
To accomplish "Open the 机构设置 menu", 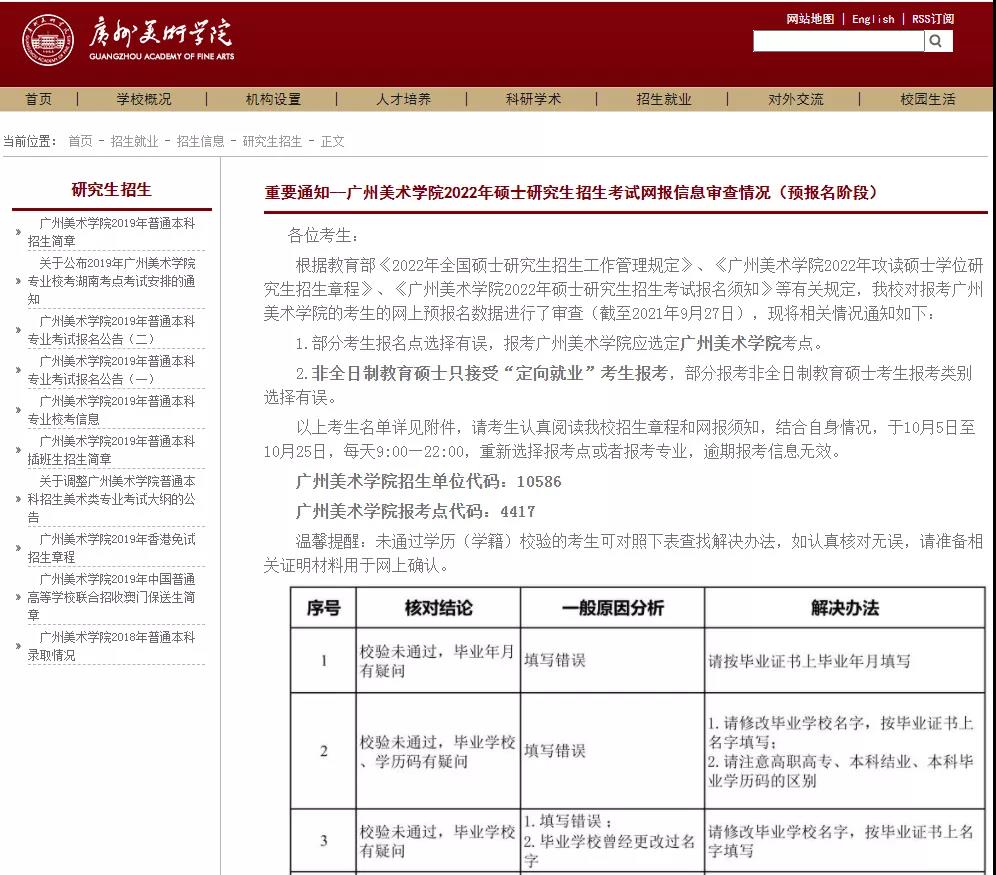I will 273,99.
